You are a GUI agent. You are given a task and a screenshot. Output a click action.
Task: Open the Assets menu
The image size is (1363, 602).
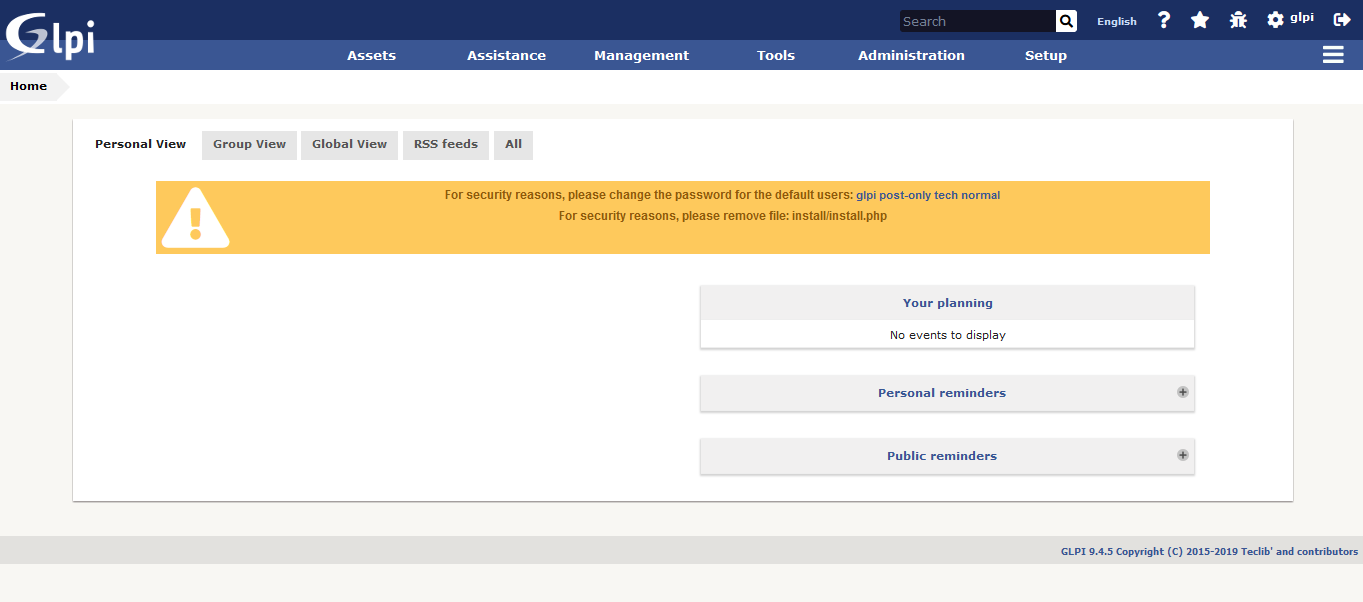371,56
